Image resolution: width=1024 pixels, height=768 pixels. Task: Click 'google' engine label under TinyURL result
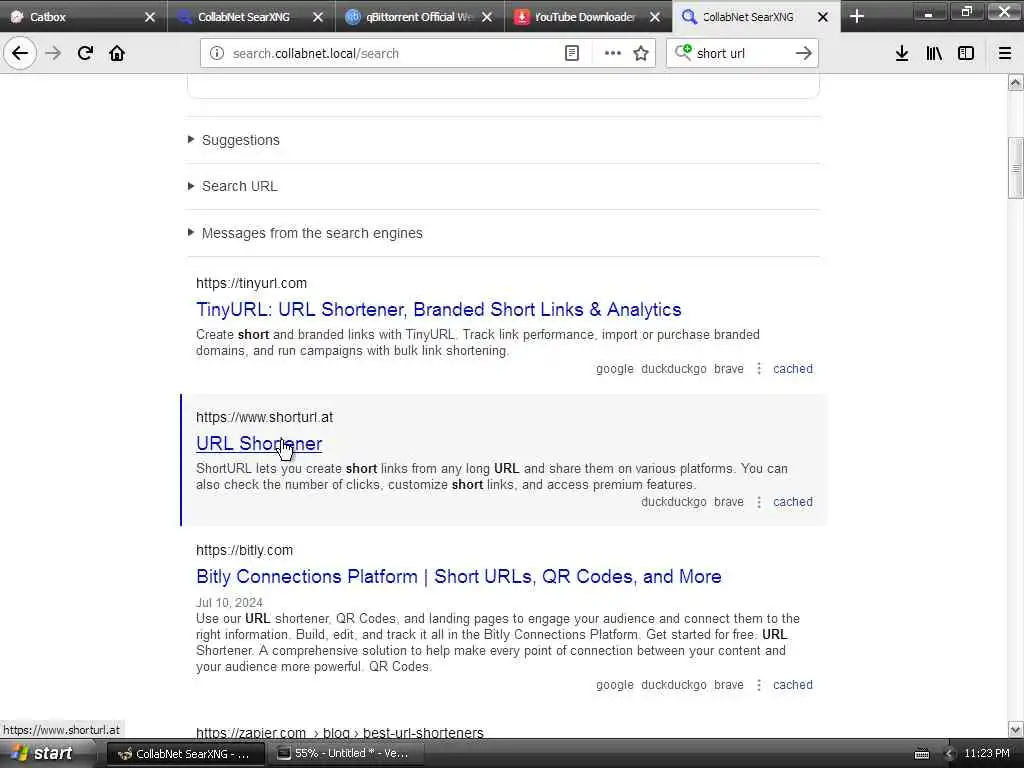(x=615, y=369)
